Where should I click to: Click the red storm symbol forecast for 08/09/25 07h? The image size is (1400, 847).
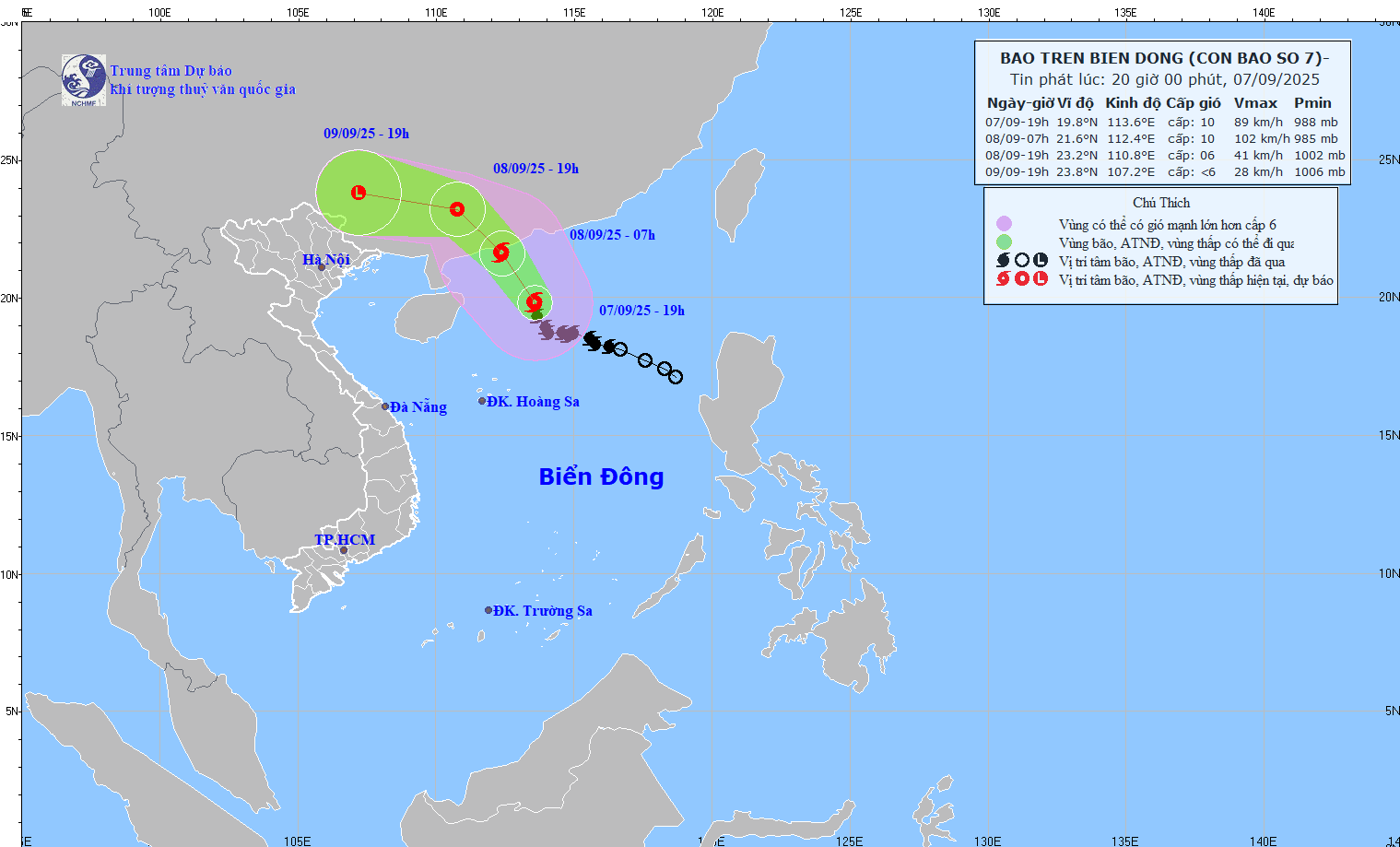click(x=500, y=253)
